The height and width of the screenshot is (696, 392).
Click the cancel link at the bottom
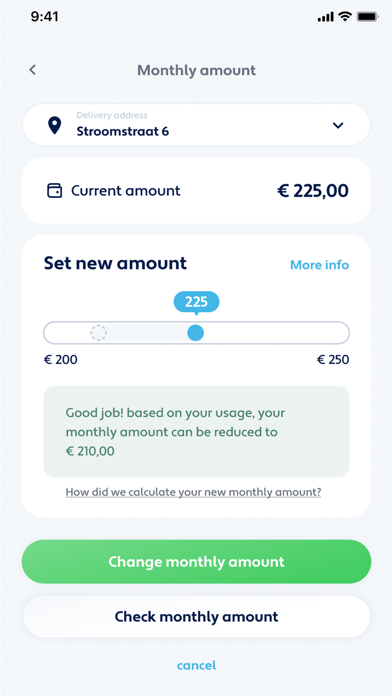pos(196,665)
